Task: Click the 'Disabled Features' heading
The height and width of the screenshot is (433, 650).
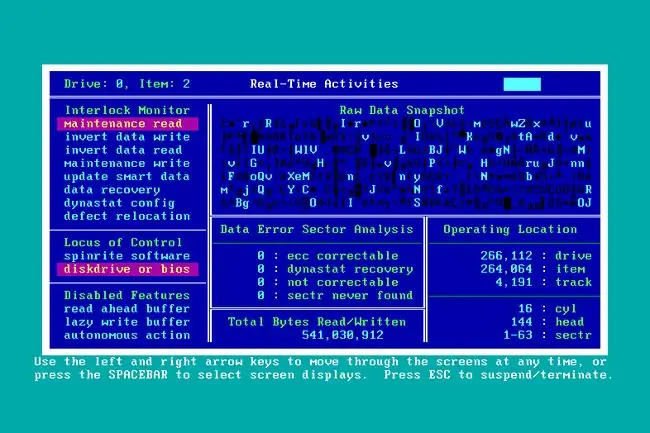Action: [127, 295]
